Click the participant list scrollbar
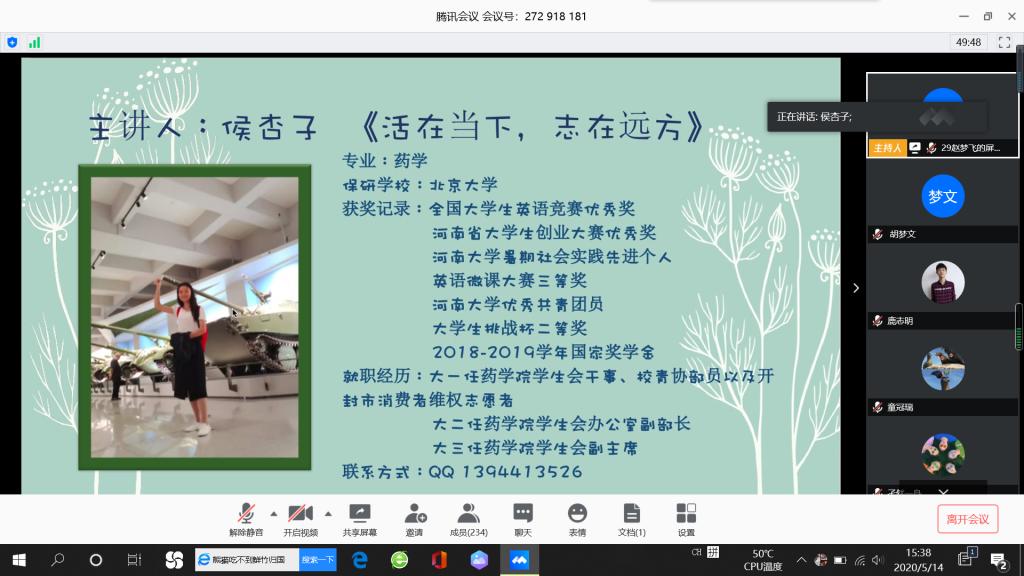 pyautogui.click(x=1019, y=327)
